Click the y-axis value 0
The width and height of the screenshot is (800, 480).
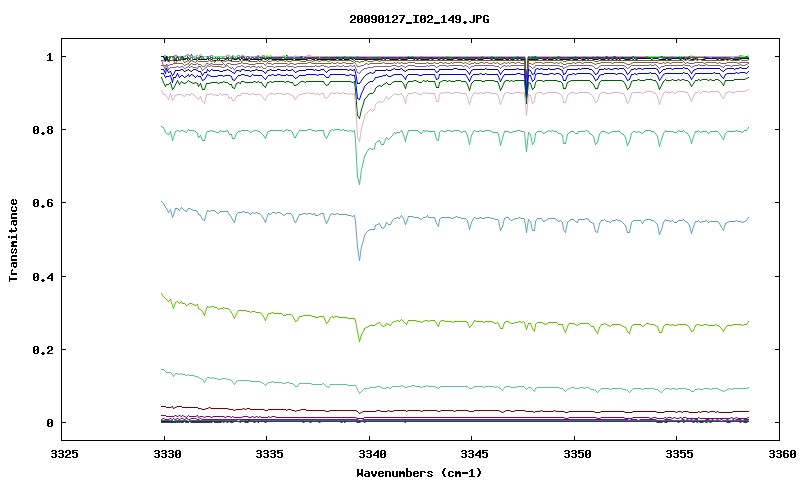coord(49,423)
